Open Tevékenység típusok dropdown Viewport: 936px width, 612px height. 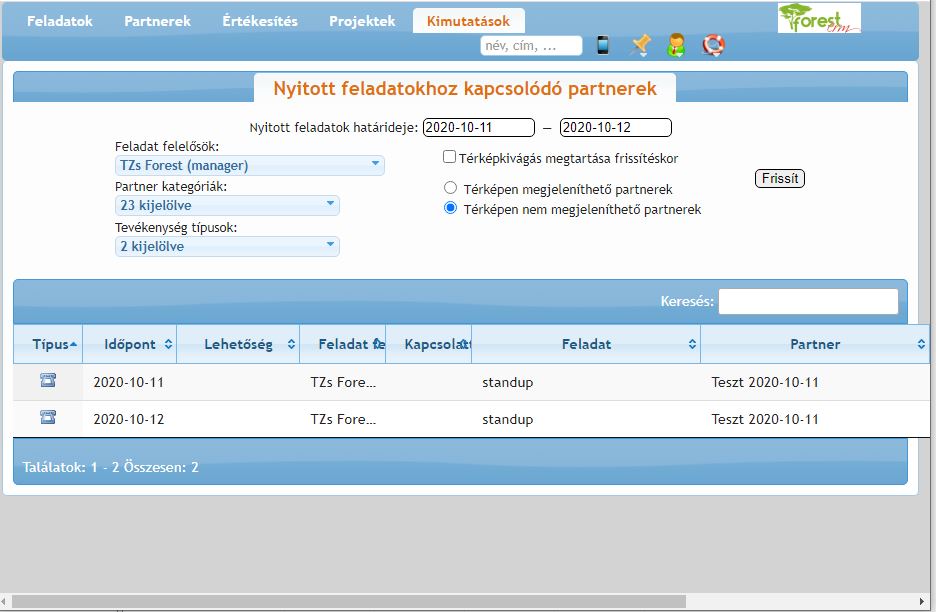tap(227, 246)
